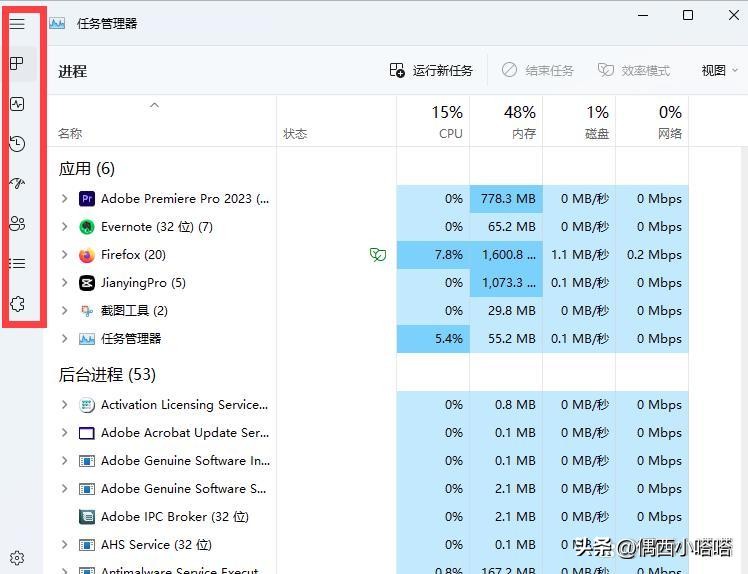The image size is (748, 574).
Task: Click the JianyingPro app icon
Action: (x=87, y=283)
